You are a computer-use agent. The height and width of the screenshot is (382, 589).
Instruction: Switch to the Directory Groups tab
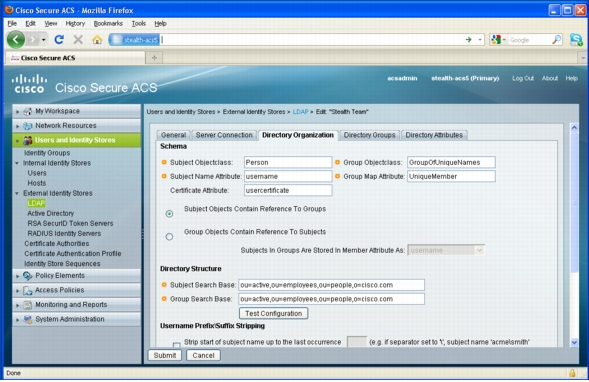(370, 135)
